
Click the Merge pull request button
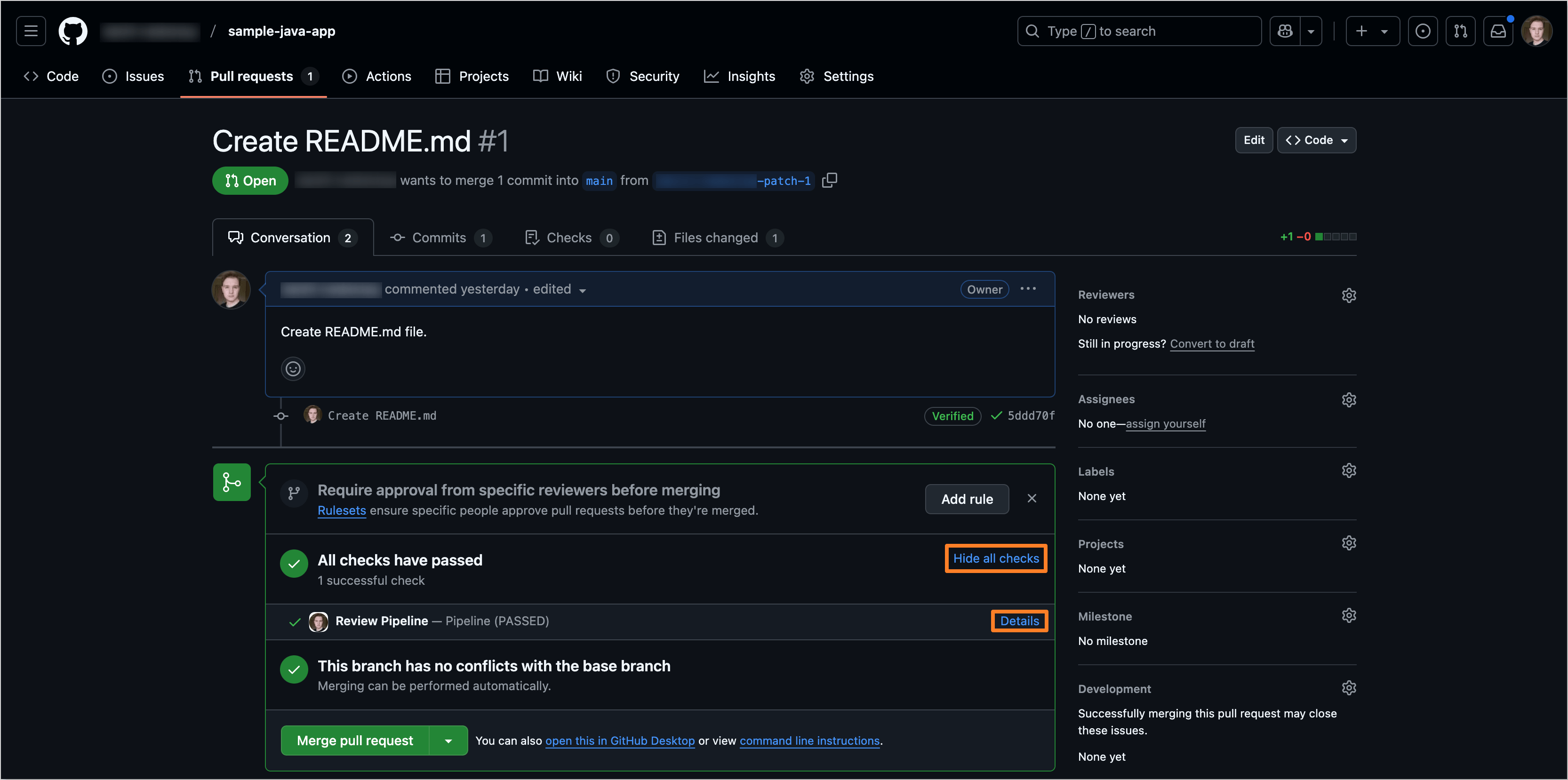[354, 740]
